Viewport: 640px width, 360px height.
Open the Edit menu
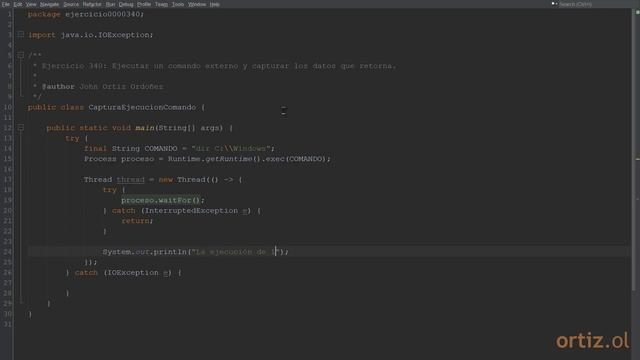click(18, 4)
